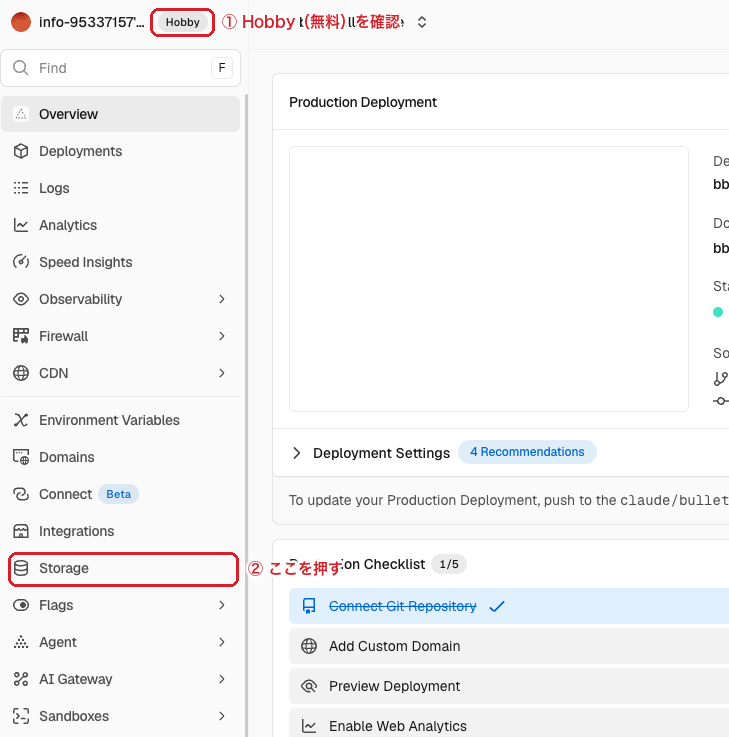Viewport: 729px width, 737px height.
Task: Click the Analytics chart icon
Action: click(21, 225)
